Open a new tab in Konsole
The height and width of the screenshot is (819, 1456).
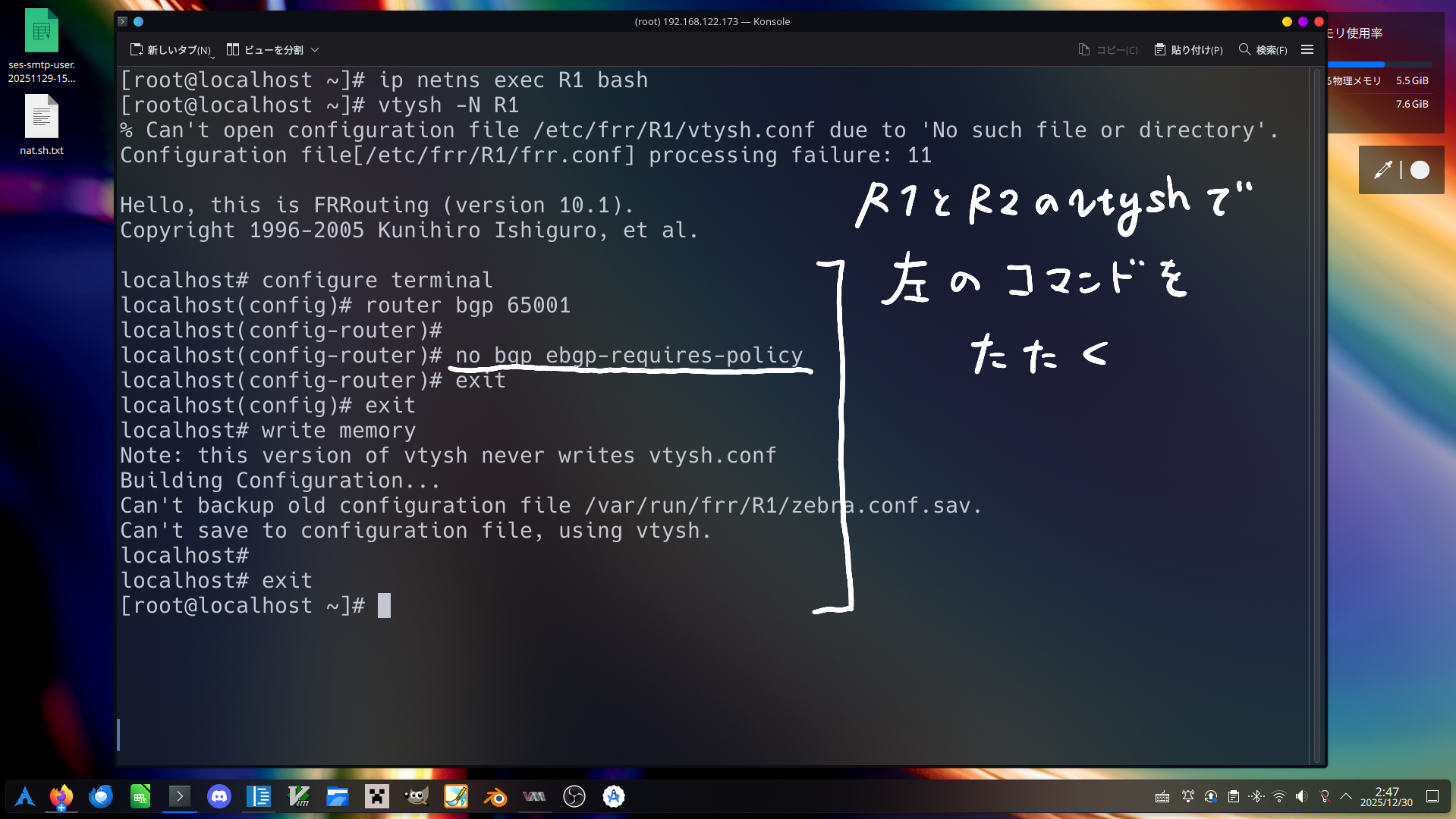click(171, 50)
